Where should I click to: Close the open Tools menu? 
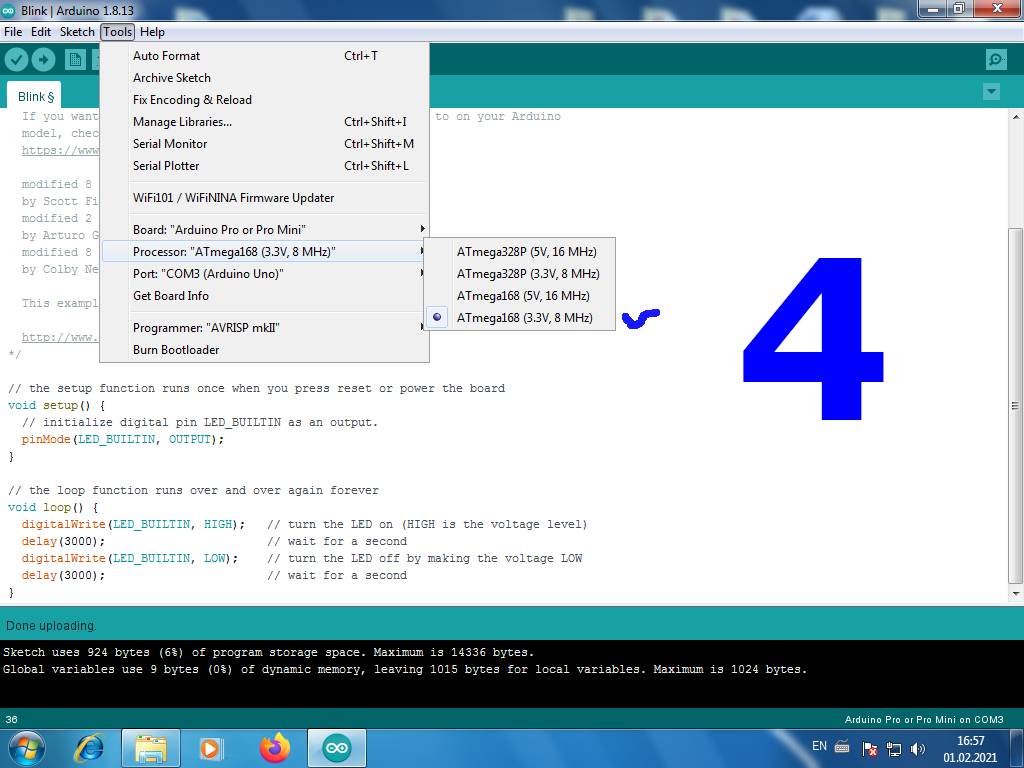(x=118, y=32)
